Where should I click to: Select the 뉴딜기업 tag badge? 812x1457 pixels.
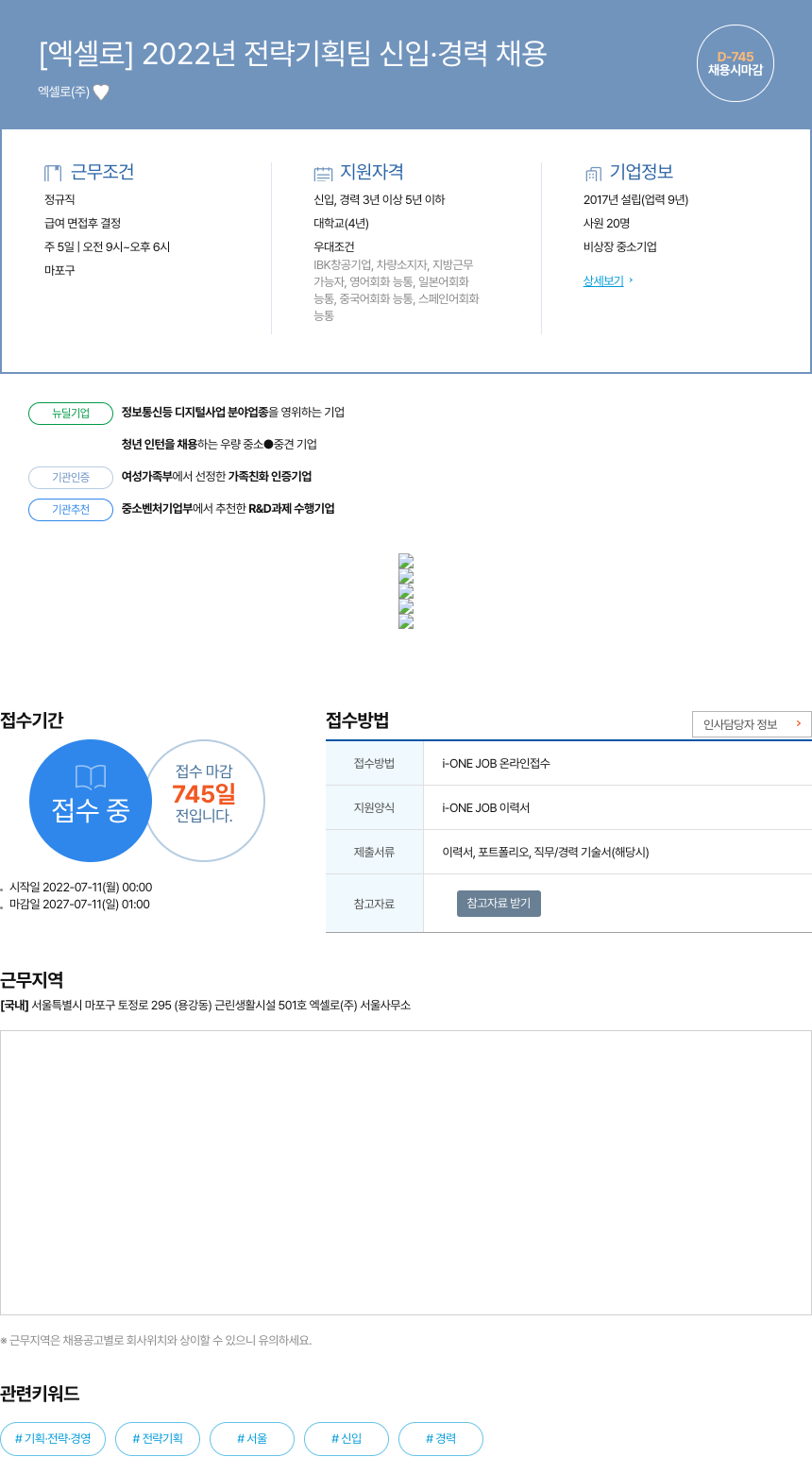coord(71,414)
